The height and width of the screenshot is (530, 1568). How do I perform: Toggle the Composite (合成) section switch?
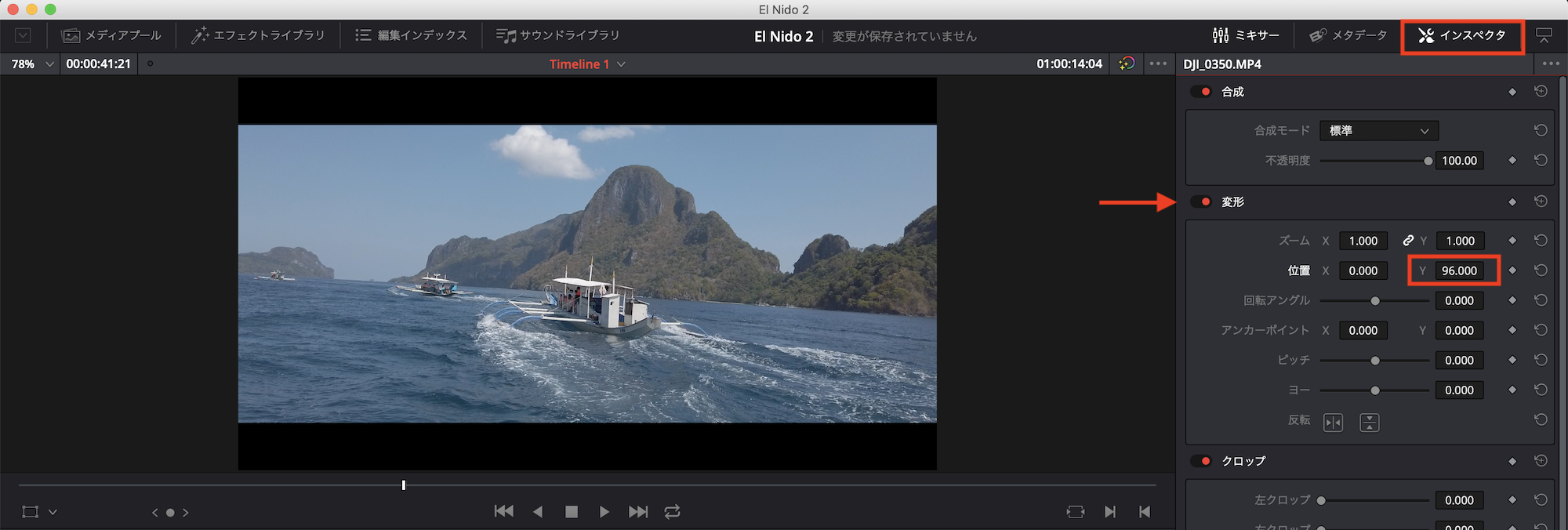click(x=1201, y=92)
